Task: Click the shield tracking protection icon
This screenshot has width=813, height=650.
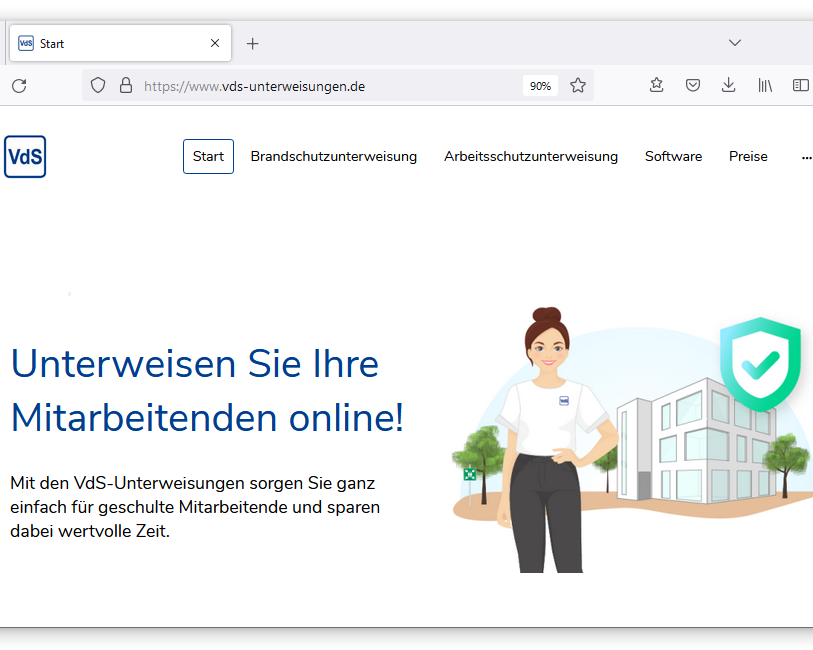Action: (x=98, y=86)
